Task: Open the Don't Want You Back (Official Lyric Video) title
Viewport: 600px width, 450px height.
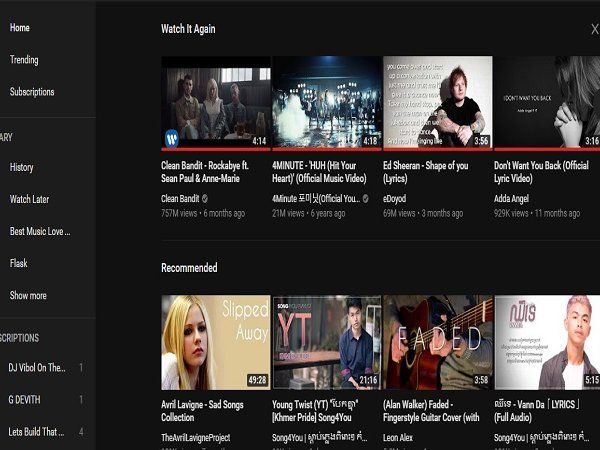Action: 541,172
